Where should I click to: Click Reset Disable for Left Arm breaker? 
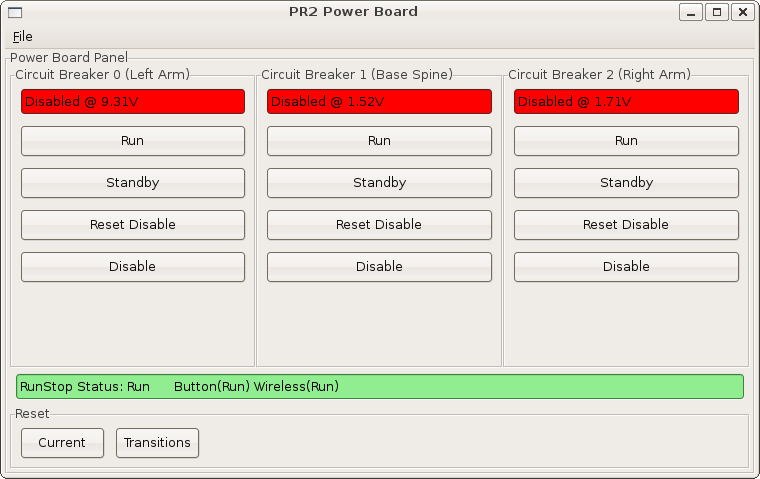tap(133, 225)
